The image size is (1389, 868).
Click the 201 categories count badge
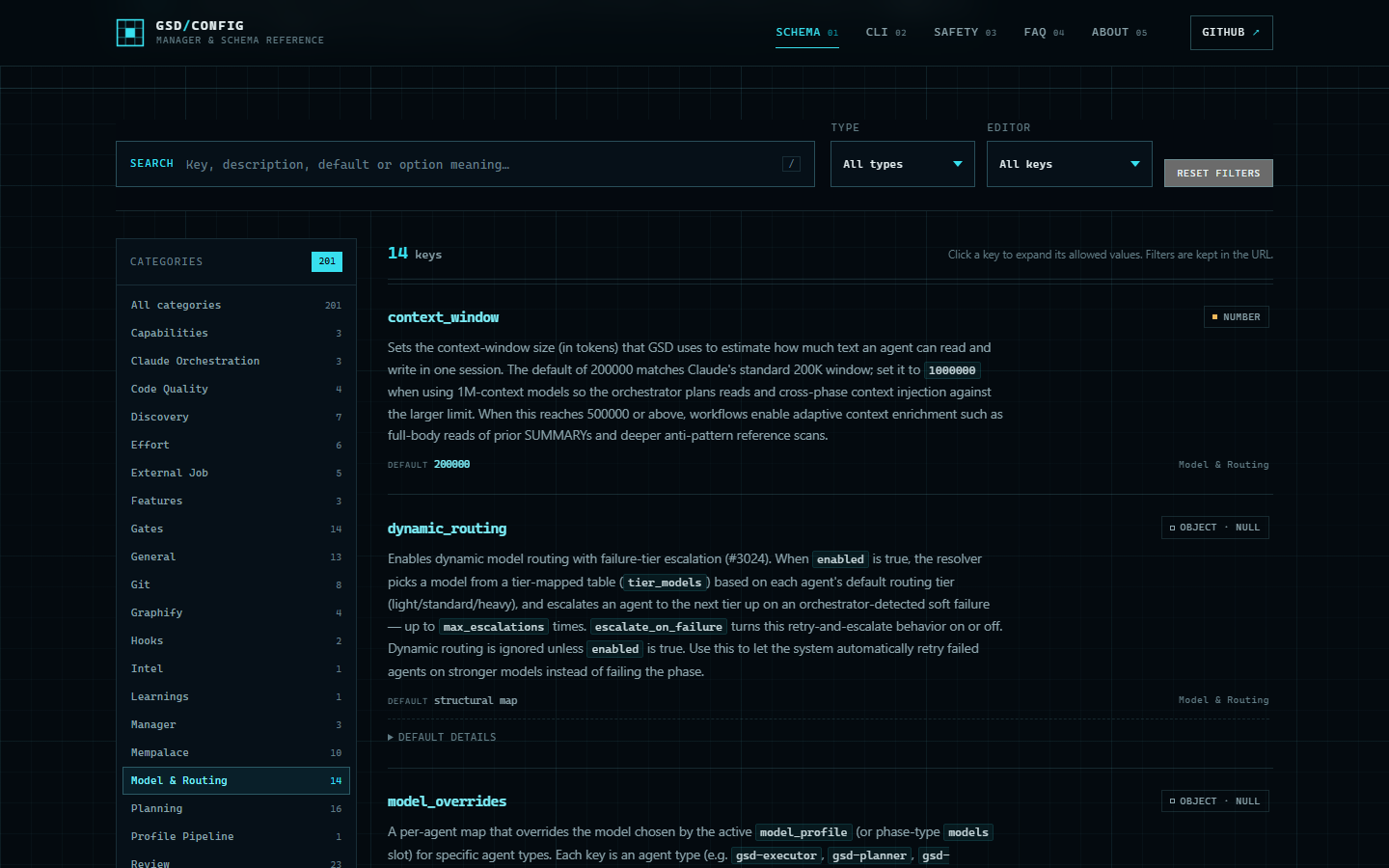(327, 261)
